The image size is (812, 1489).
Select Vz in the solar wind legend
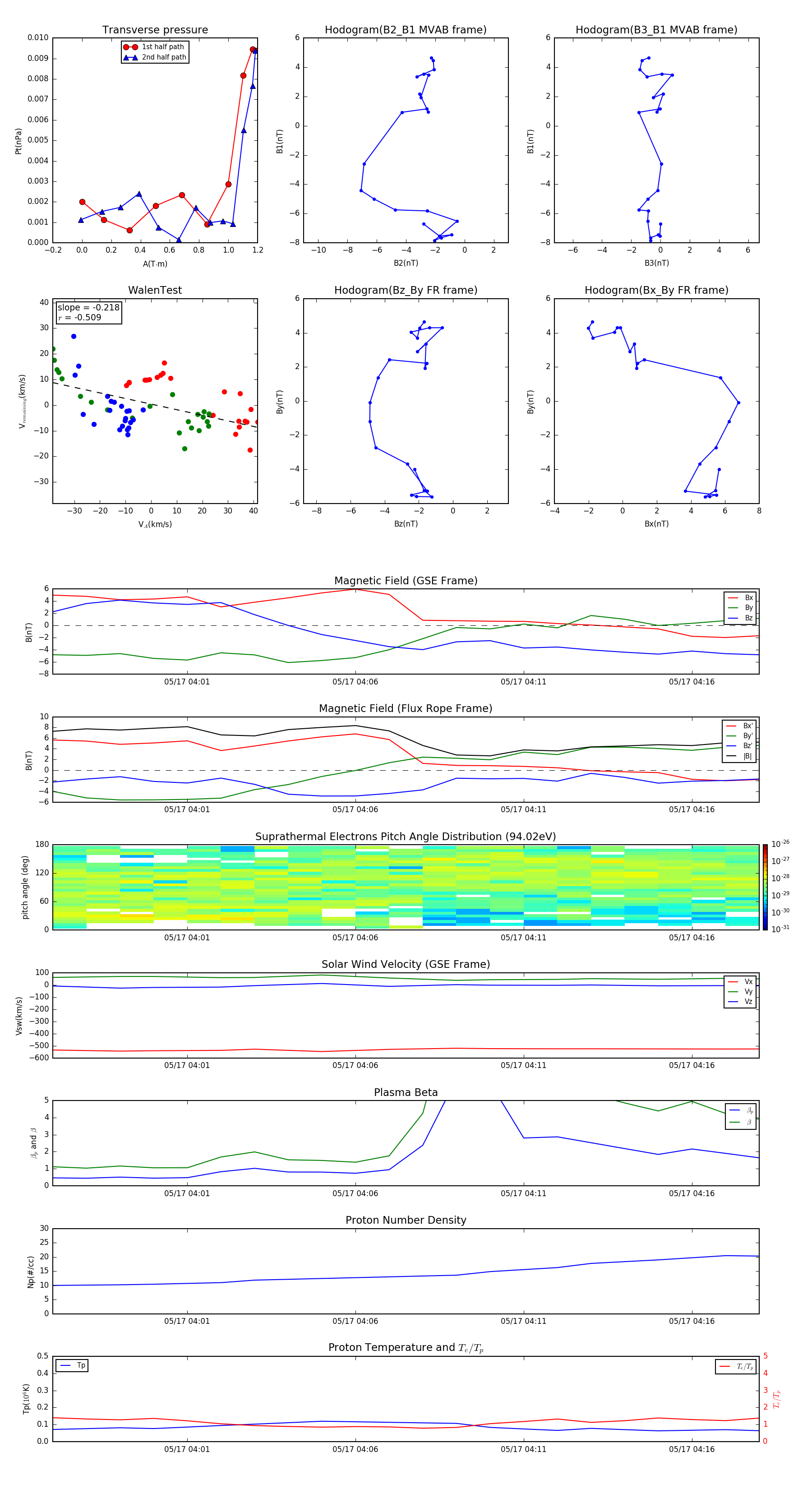click(740, 1002)
